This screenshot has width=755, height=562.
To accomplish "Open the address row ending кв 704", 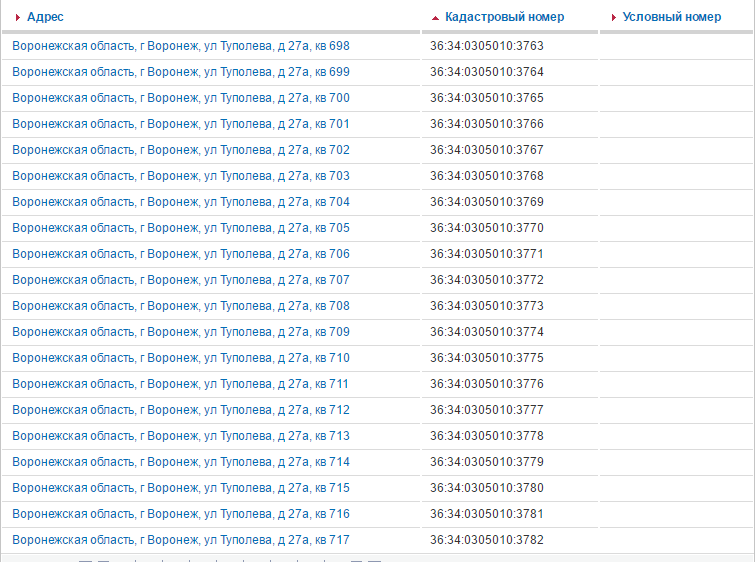I will point(181,202).
